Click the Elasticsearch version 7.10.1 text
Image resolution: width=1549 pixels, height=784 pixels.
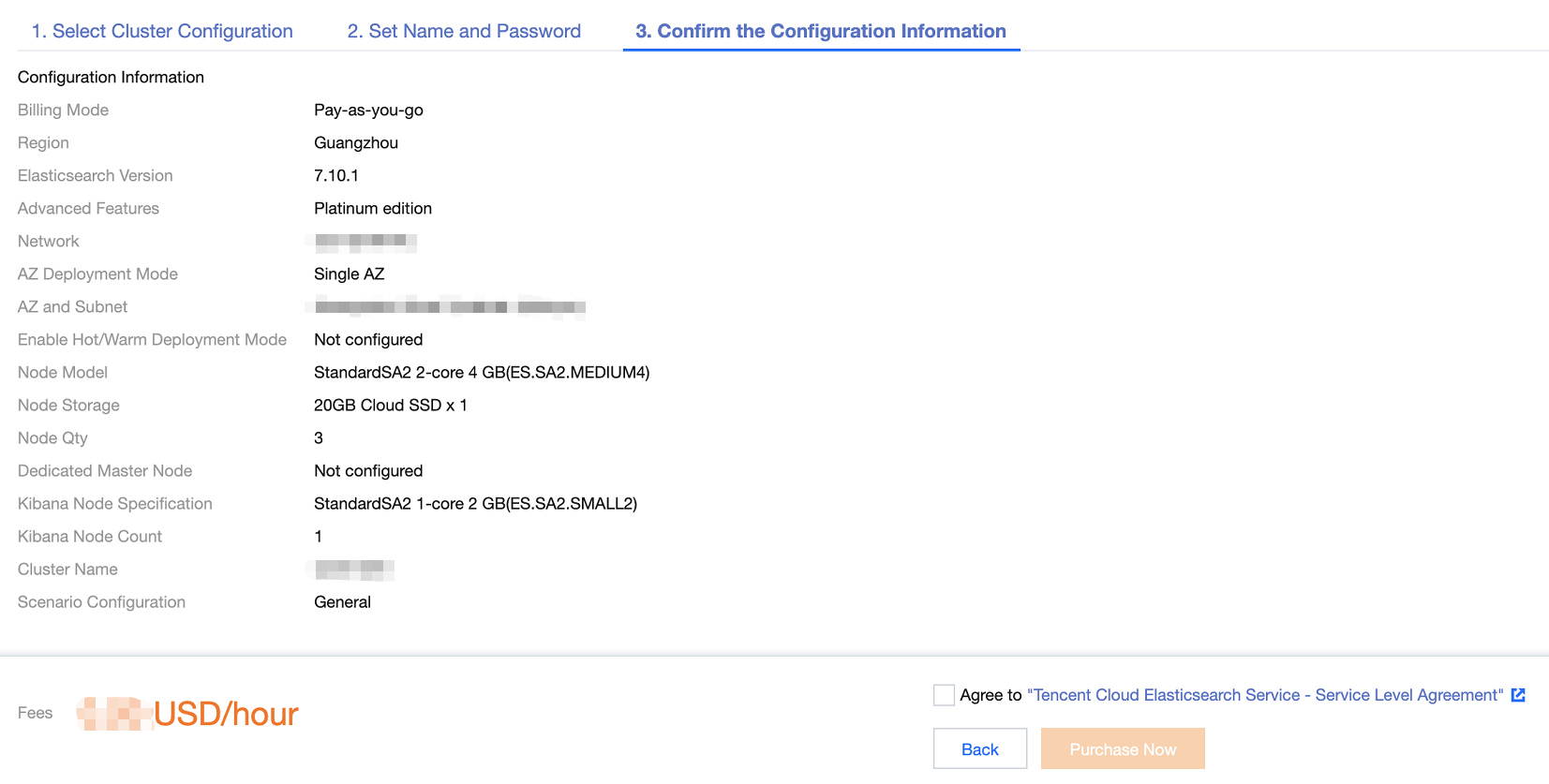[336, 176]
